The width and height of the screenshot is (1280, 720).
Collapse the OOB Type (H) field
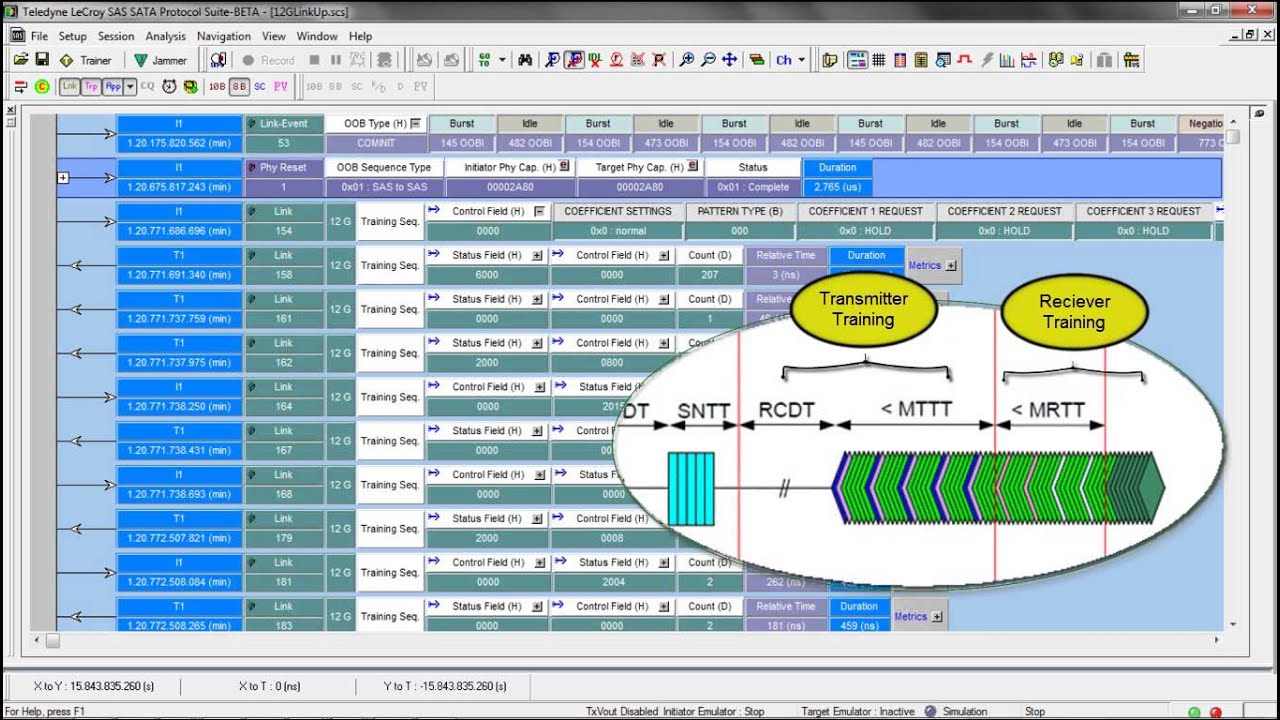point(416,124)
